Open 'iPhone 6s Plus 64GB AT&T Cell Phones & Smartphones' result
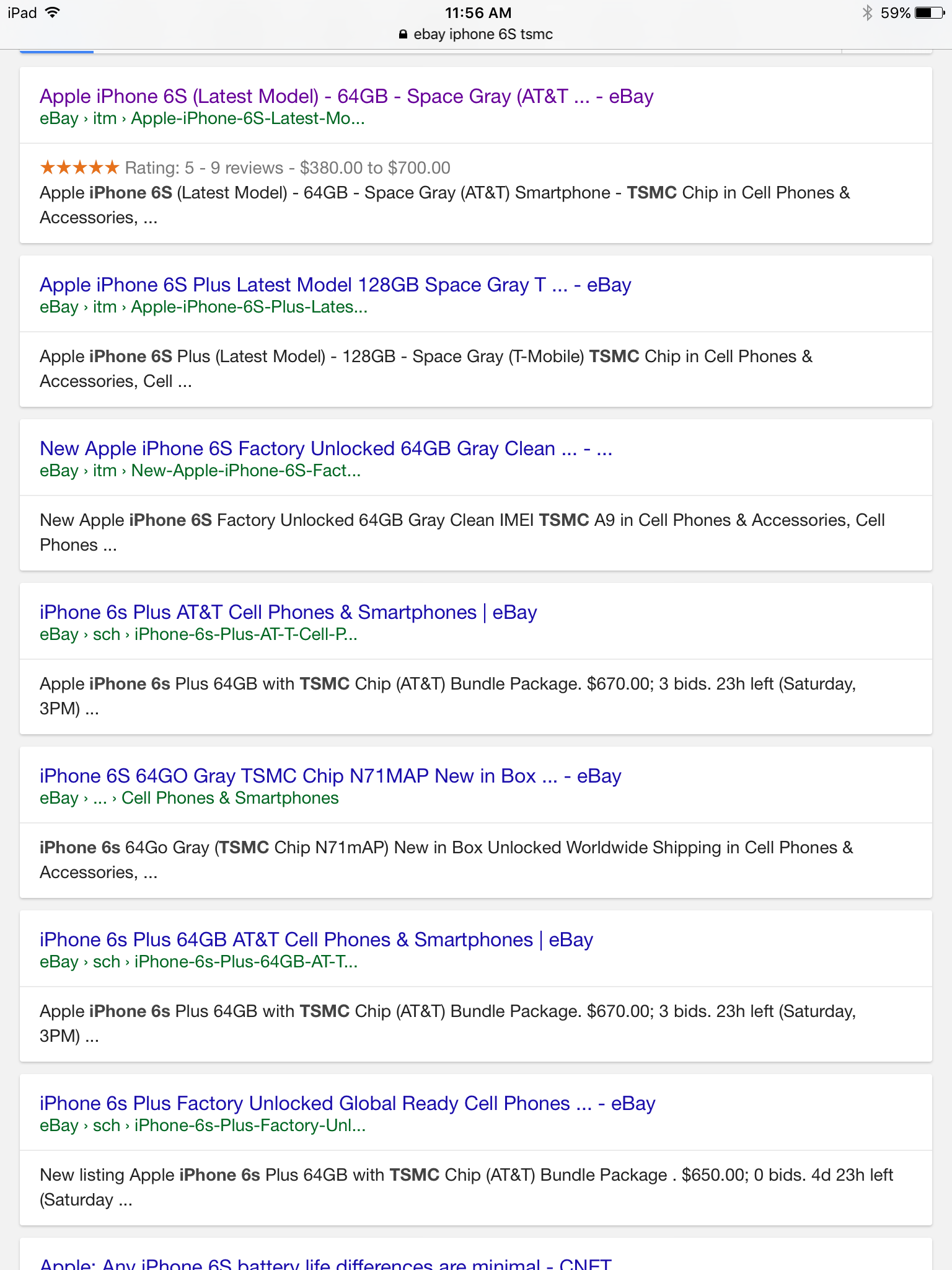Screen dimensions: 952x1270 click(316, 939)
